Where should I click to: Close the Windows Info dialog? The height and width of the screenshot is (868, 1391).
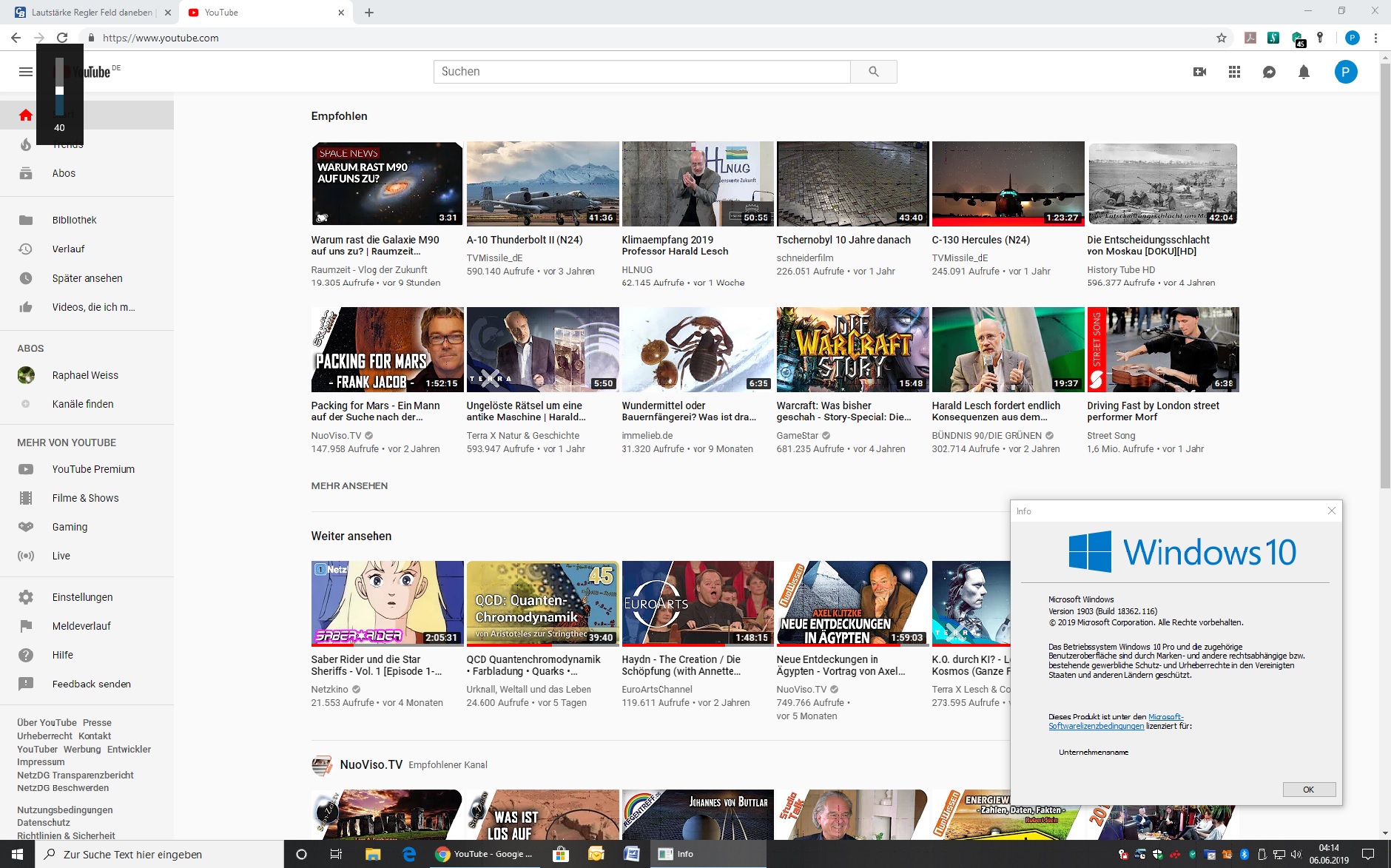tap(1332, 511)
